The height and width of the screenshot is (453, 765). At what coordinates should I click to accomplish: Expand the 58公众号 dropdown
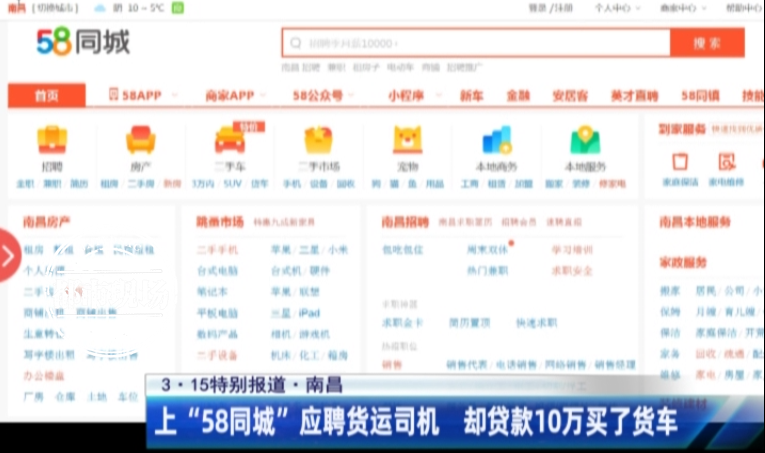point(351,95)
